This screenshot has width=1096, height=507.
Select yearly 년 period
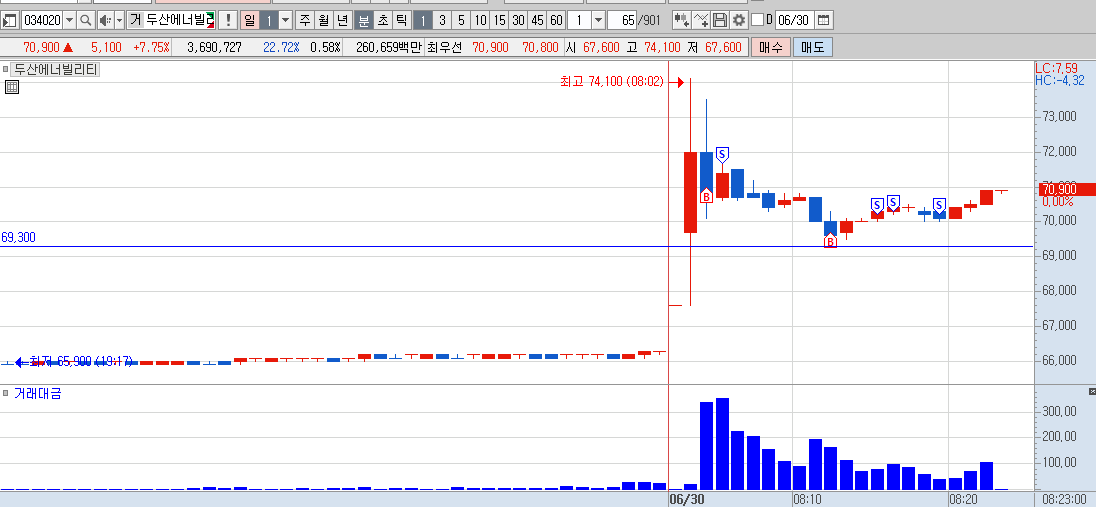[x=342, y=20]
